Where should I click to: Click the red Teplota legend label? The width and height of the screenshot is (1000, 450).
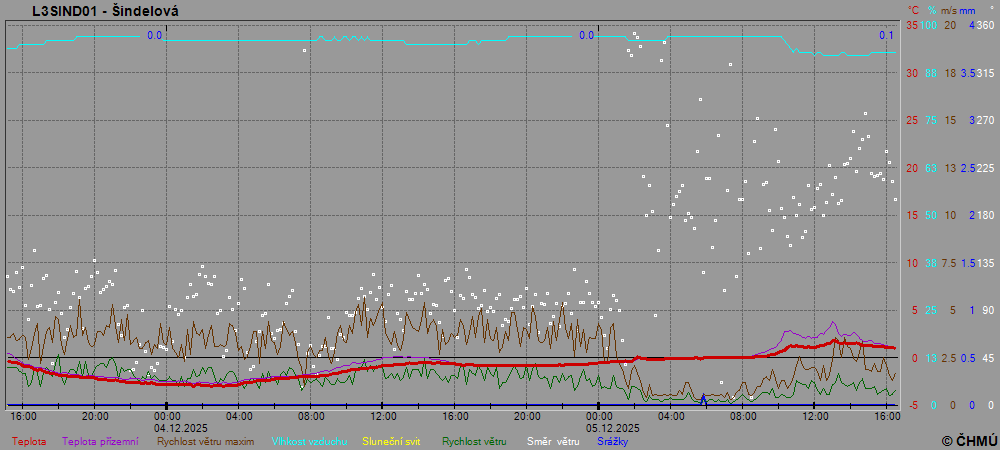tap(28, 441)
